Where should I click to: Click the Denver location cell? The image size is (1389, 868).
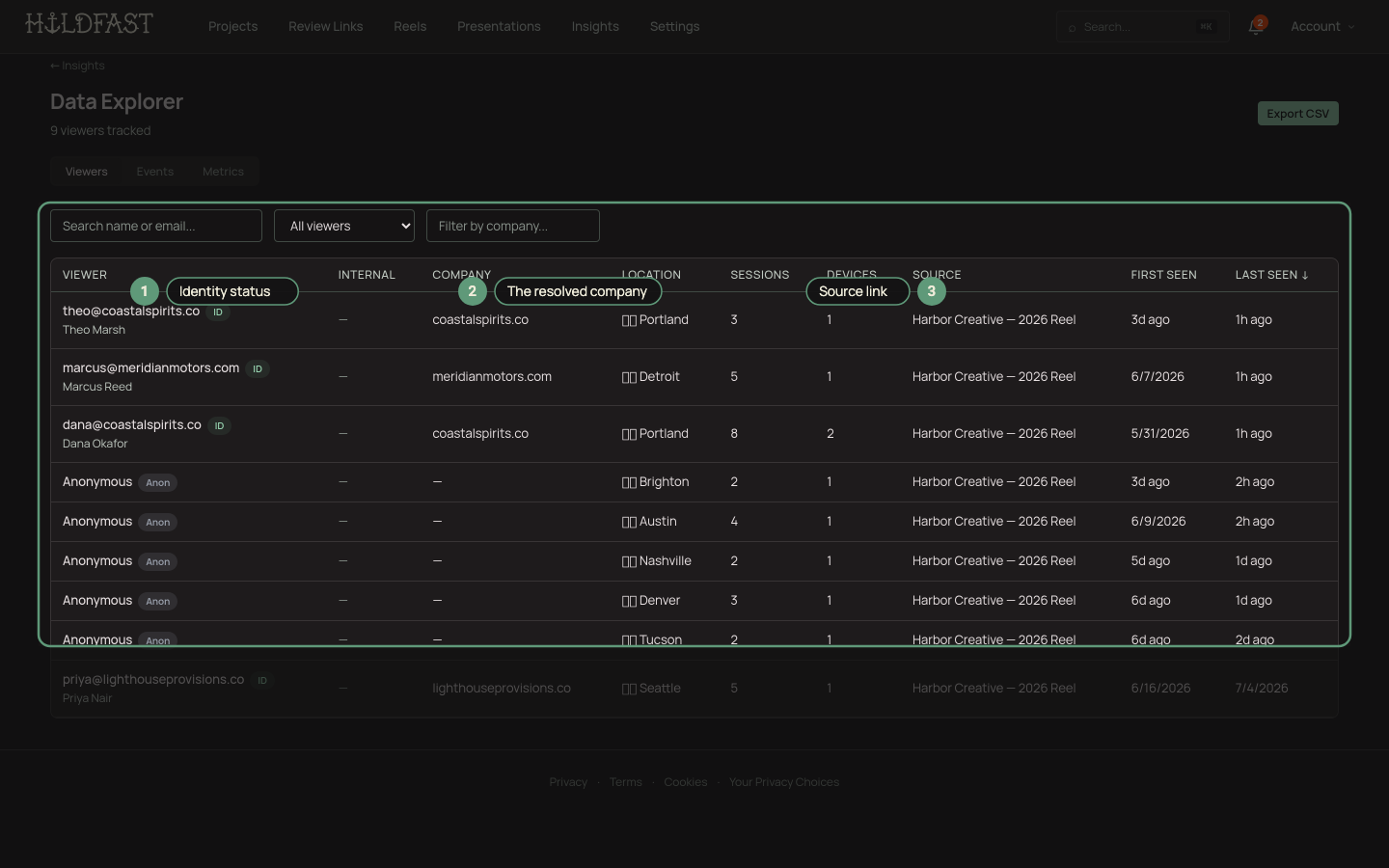[651, 600]
